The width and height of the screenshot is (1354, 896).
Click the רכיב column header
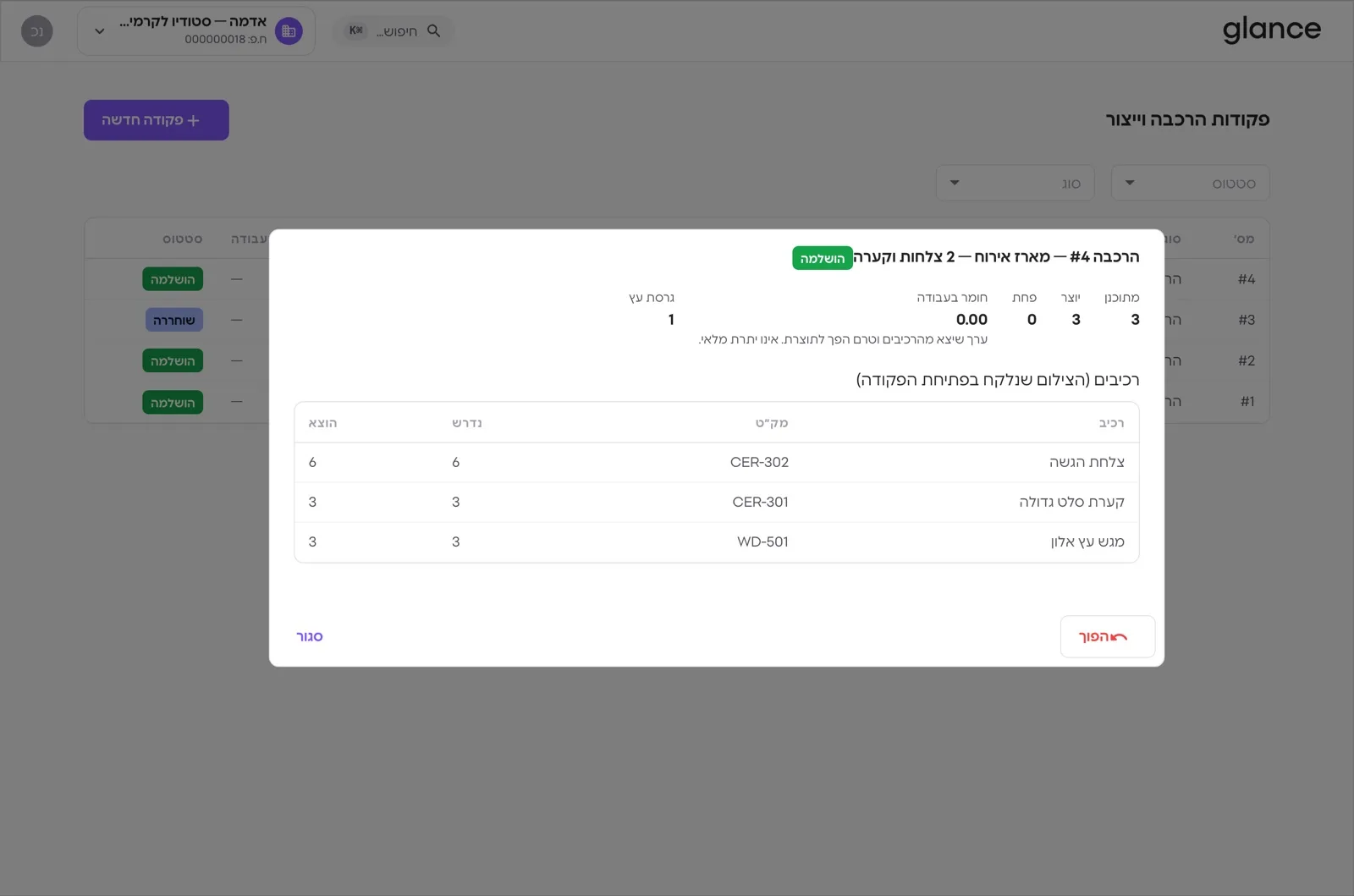[x=1111, y=422]
